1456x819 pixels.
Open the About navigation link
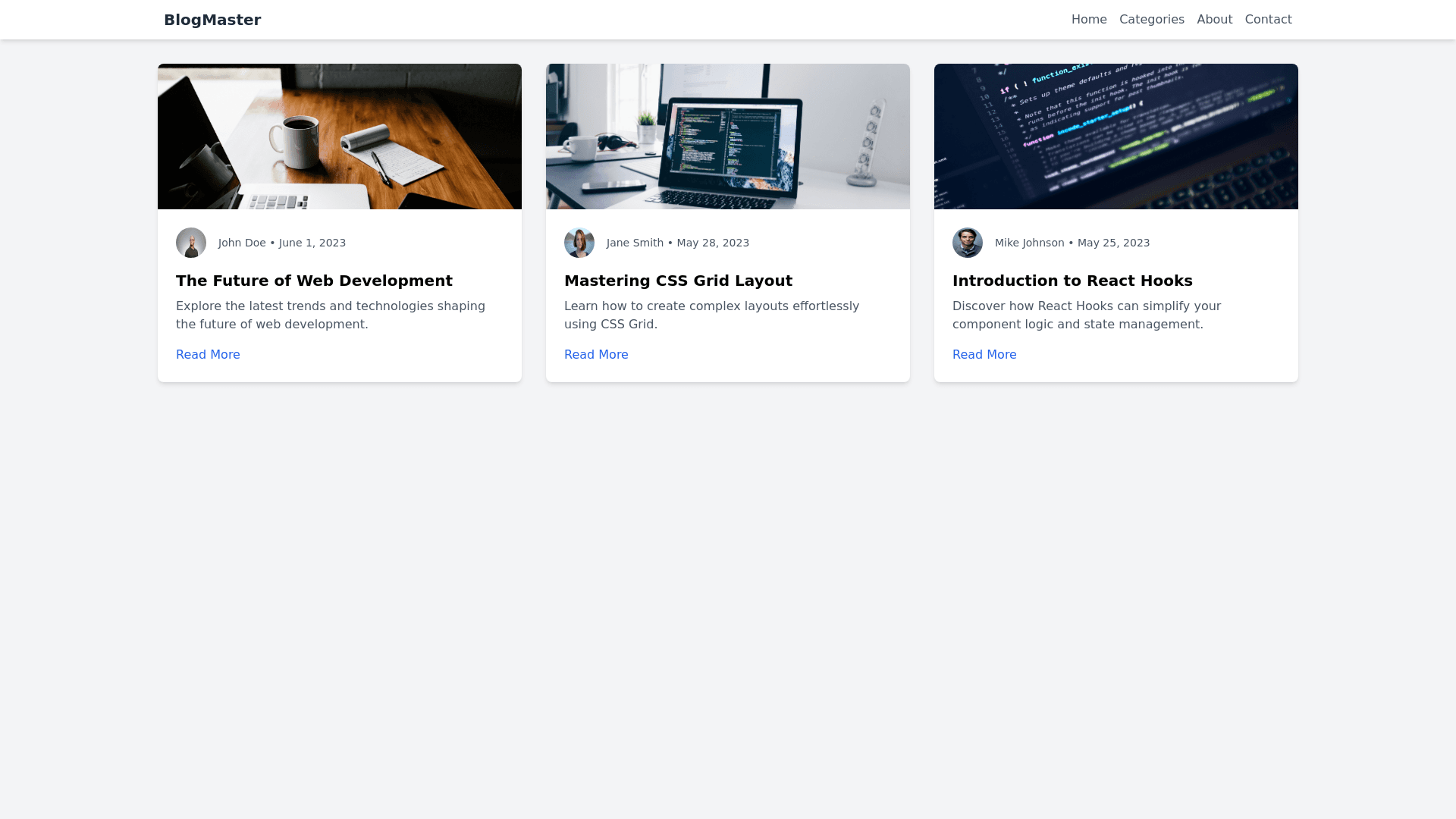(x=1214, y=19)
